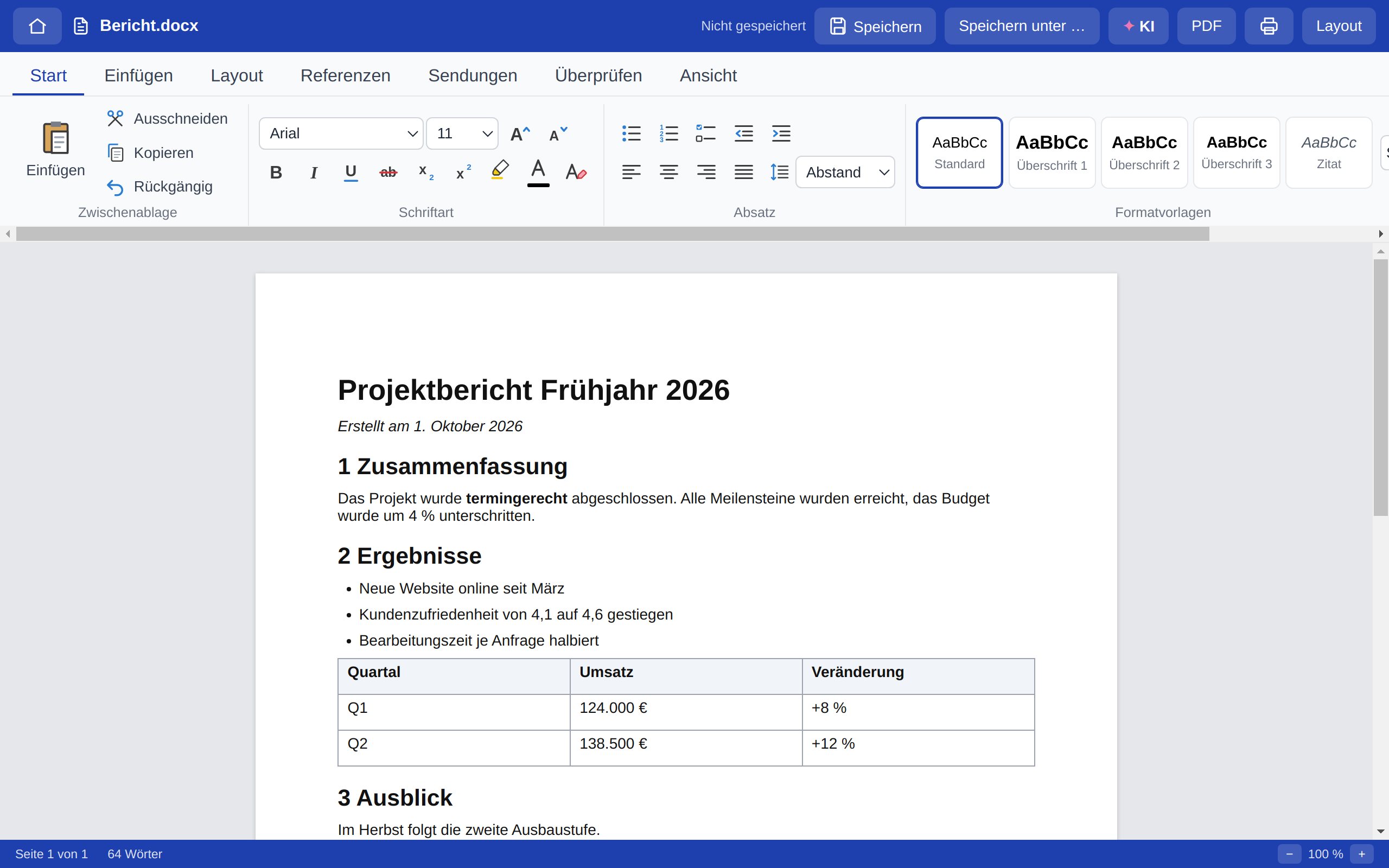Screen dimensions: 1389x868
Task: Decrease paragraph indent
Action: coord(744,134)
